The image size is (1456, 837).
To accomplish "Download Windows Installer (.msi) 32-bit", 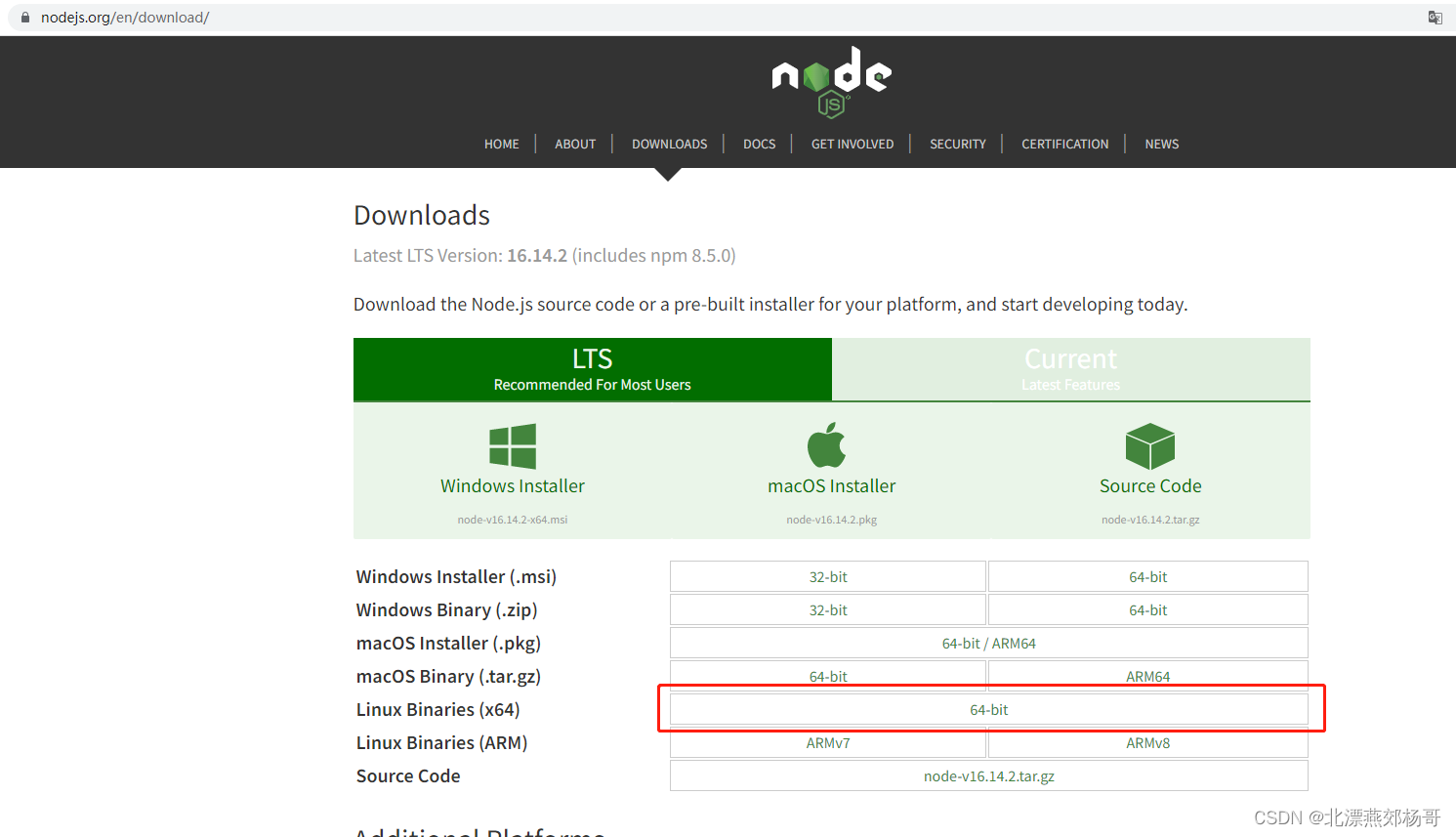I will [828, 576].
